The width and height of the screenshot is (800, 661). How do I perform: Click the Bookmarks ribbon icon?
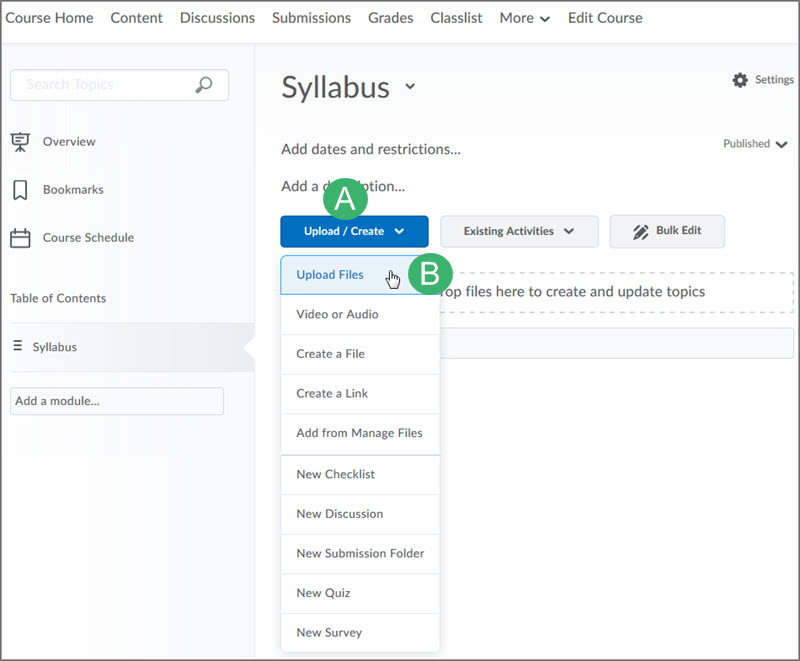(20, 190)
